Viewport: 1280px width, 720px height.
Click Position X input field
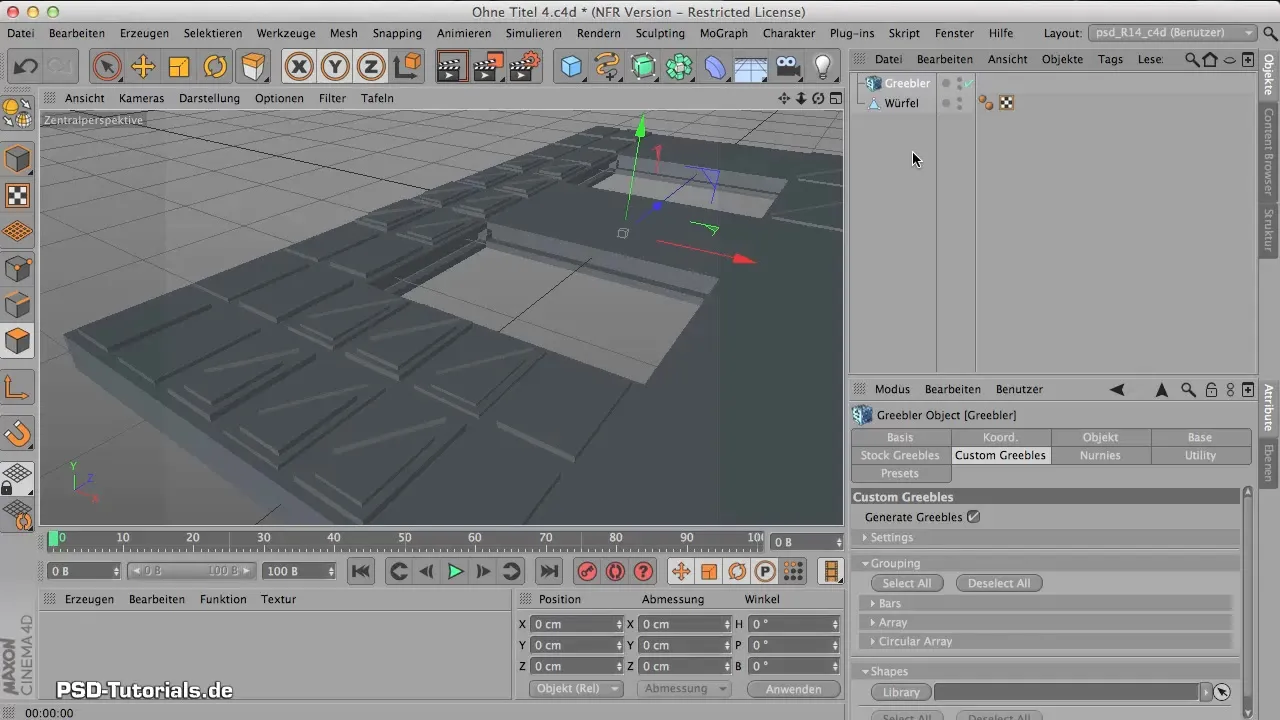tap(577, 623)
